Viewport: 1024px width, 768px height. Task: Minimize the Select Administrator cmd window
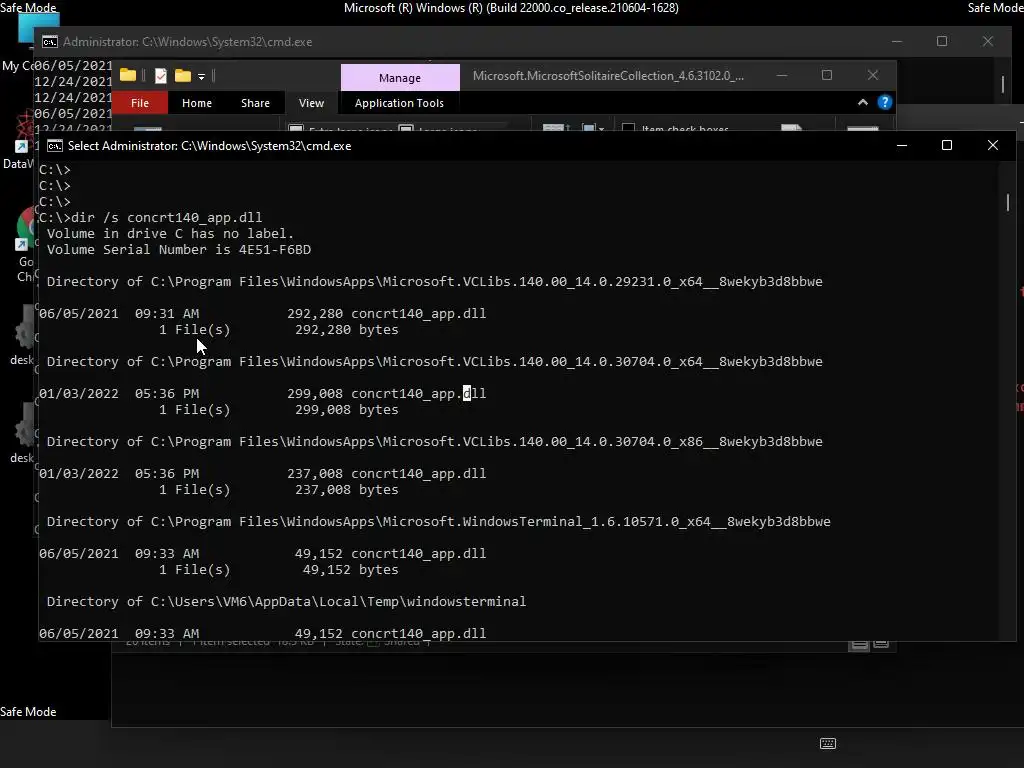click(x=902, y=145)
